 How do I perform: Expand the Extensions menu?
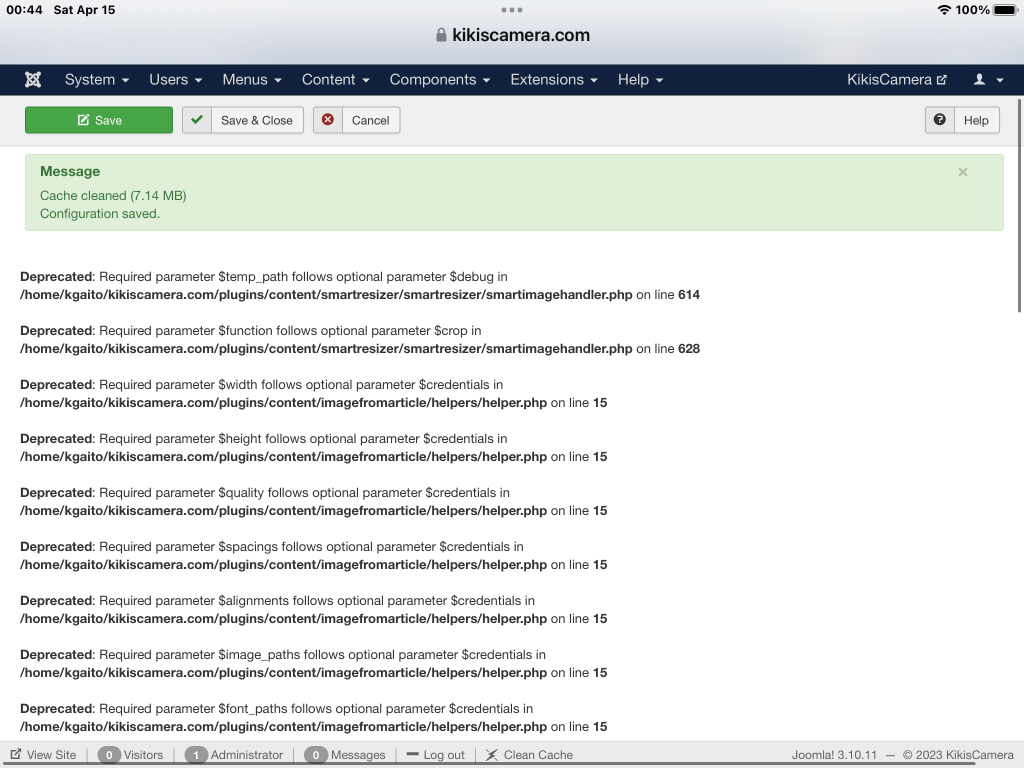(554, 80)
